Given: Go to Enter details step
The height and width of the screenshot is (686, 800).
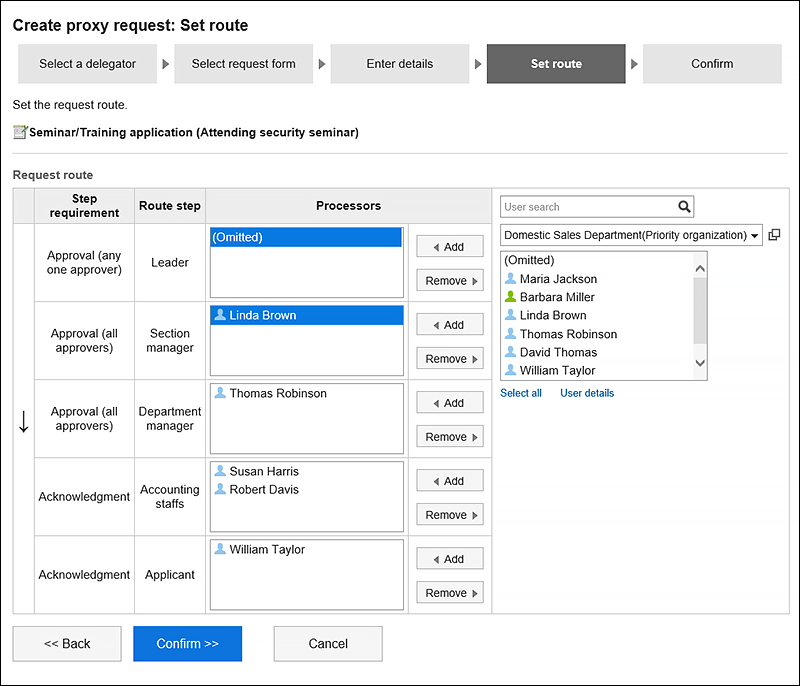Looking at the screenshot, I should 399,64.
